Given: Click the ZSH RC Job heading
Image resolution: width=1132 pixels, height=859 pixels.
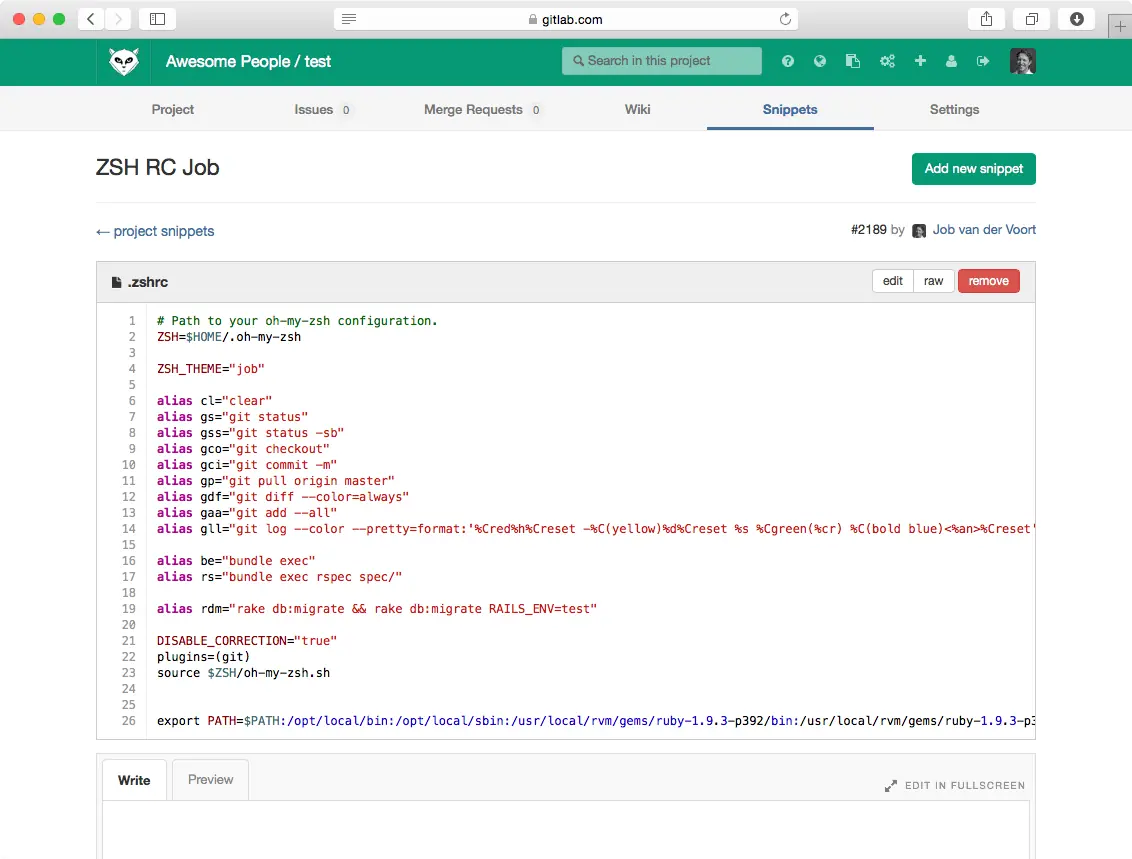Looking at the screenshot, I should pos(157,167).
